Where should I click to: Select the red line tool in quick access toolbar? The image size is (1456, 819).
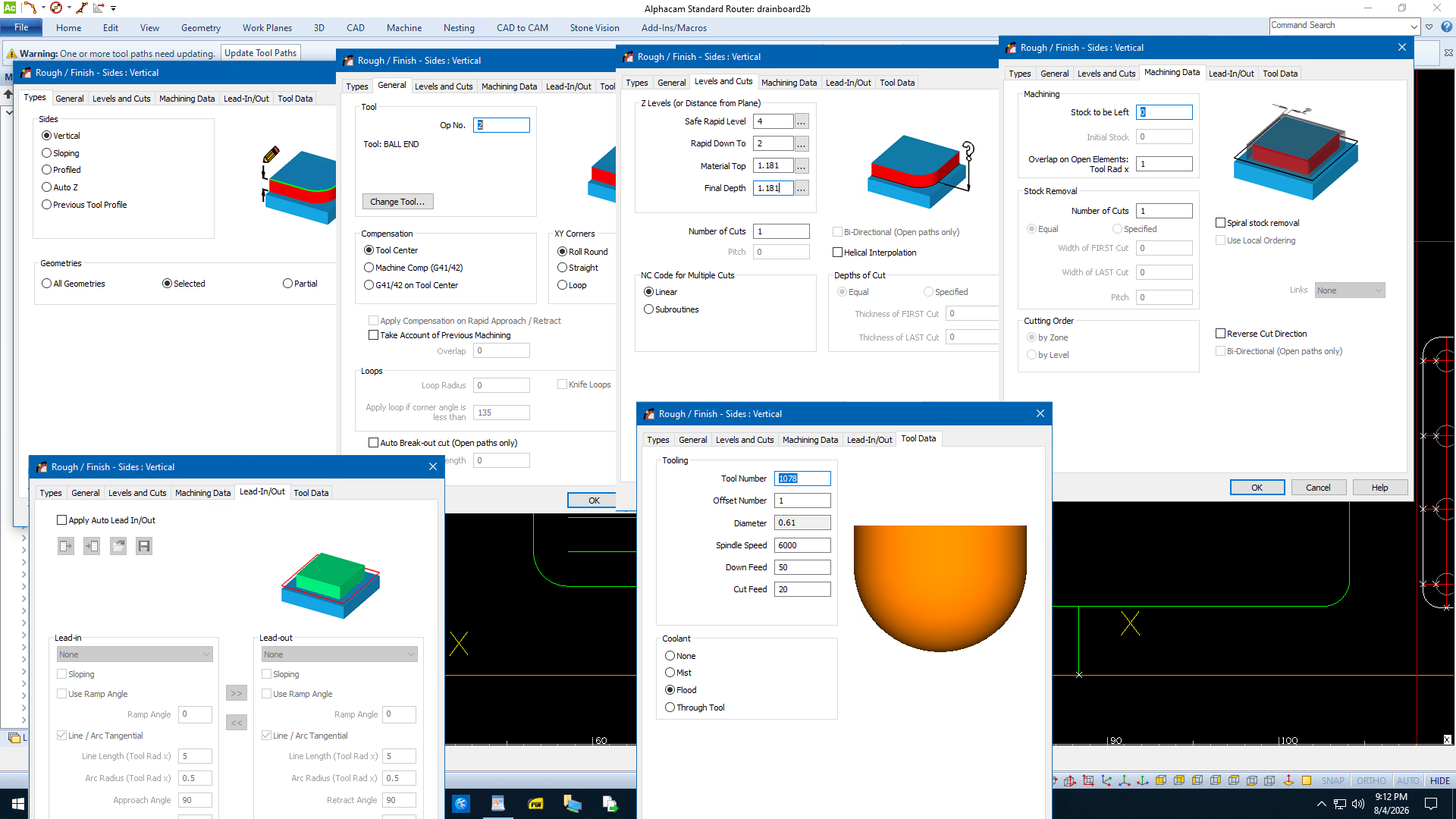(x=82, y=8)
